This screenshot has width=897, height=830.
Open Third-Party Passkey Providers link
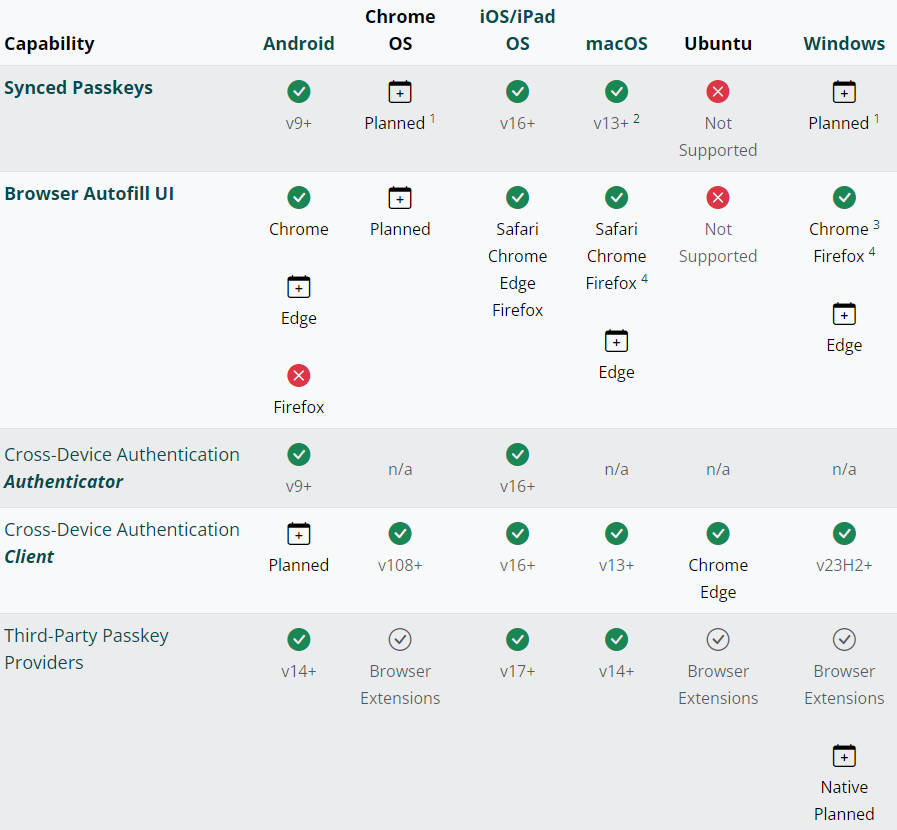pos(86,649)
